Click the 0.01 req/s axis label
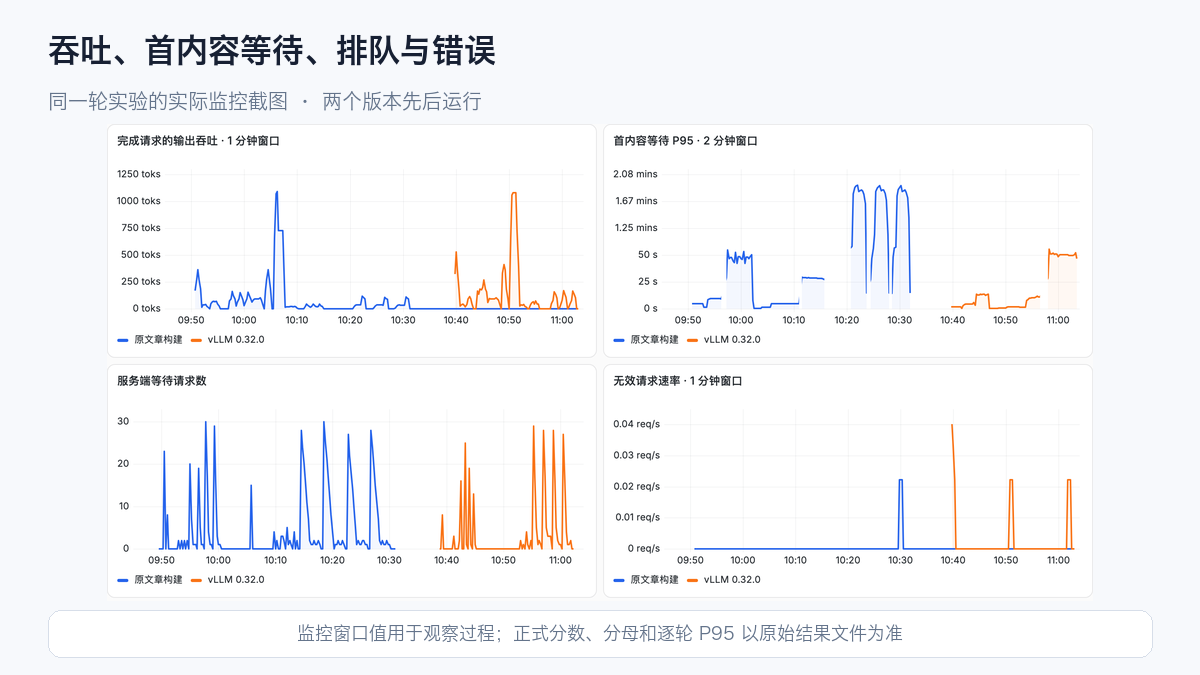 637,517
